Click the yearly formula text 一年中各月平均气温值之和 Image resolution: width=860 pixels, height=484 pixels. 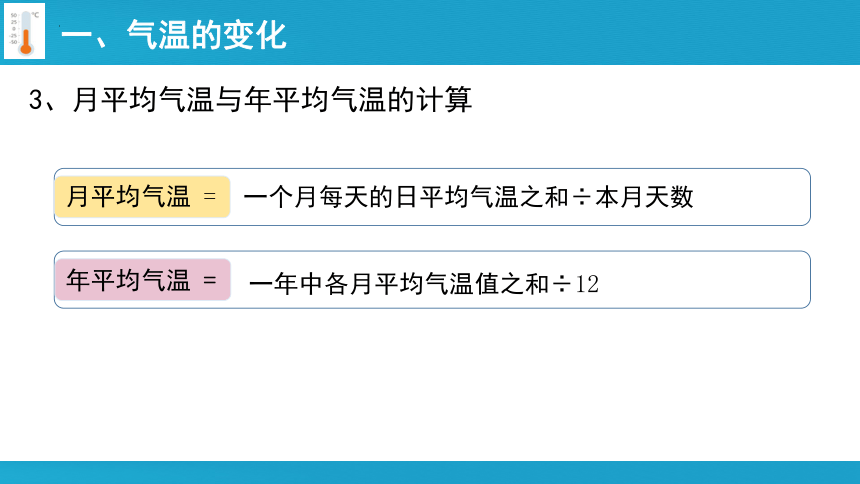pos(399,284)
